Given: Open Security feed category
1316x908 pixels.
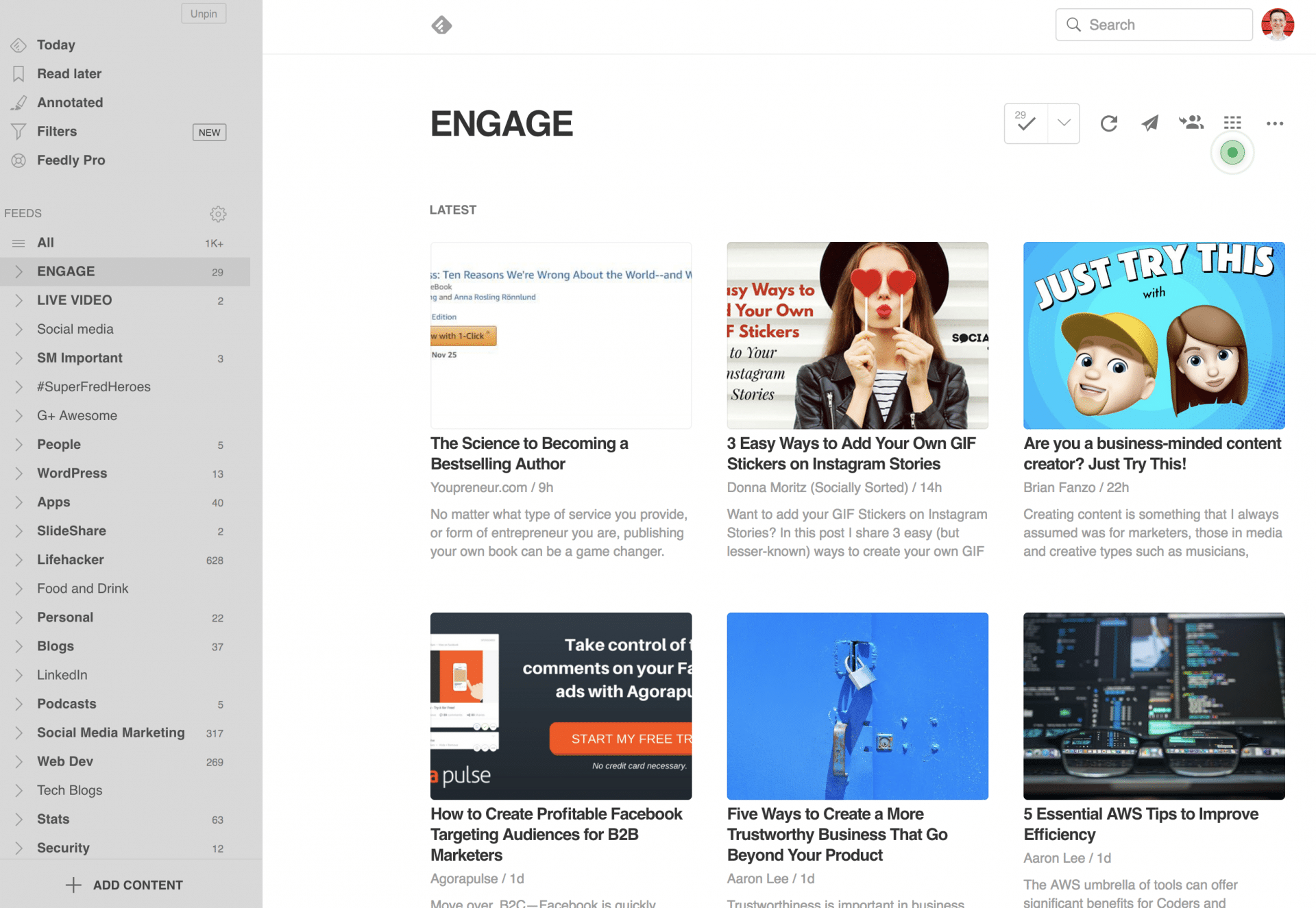Looking at the screenshot, I should 63,848.
